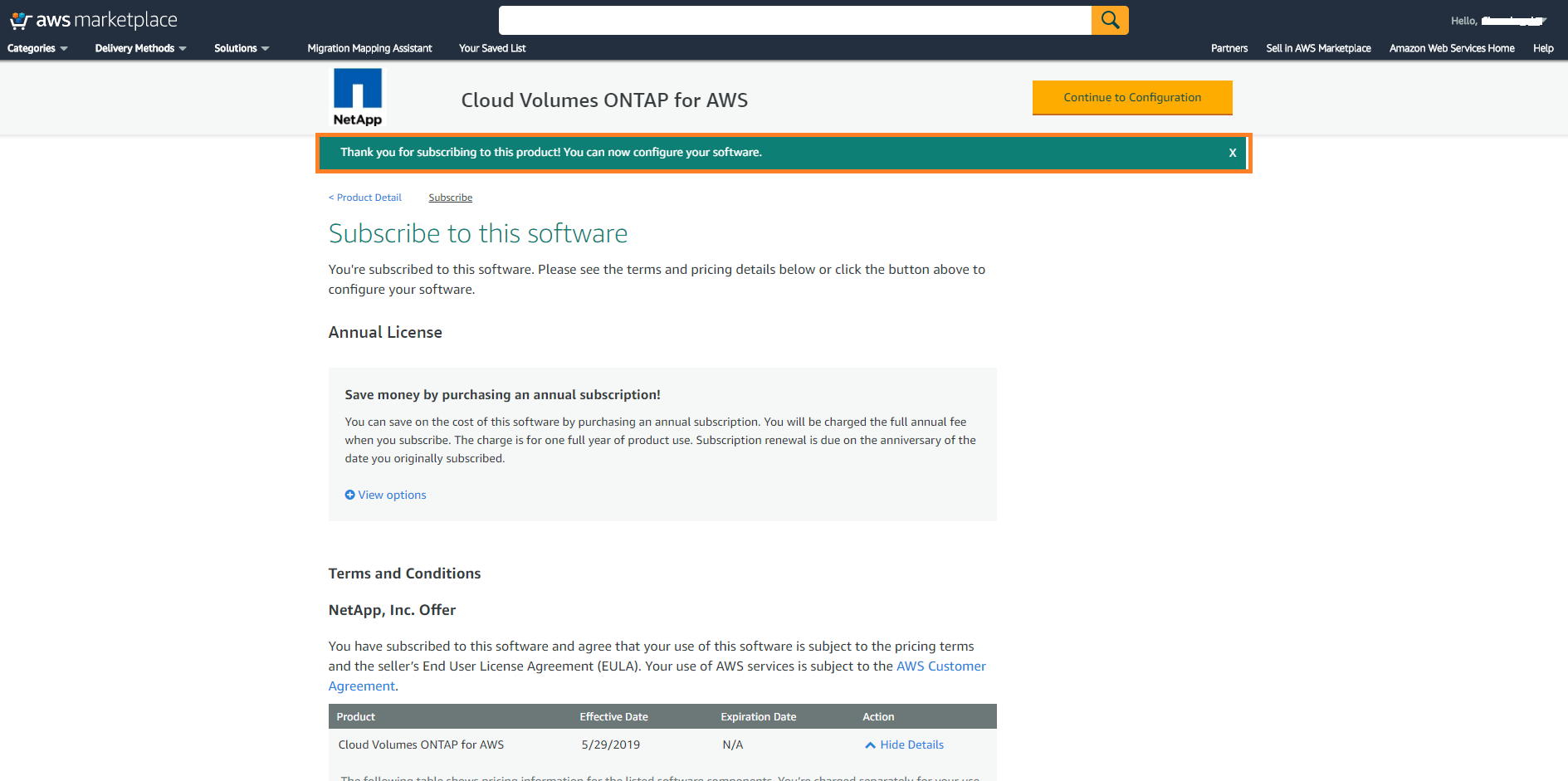Open the Partners page
The width and height of the screenshot is (1568, 781).
1229,48
